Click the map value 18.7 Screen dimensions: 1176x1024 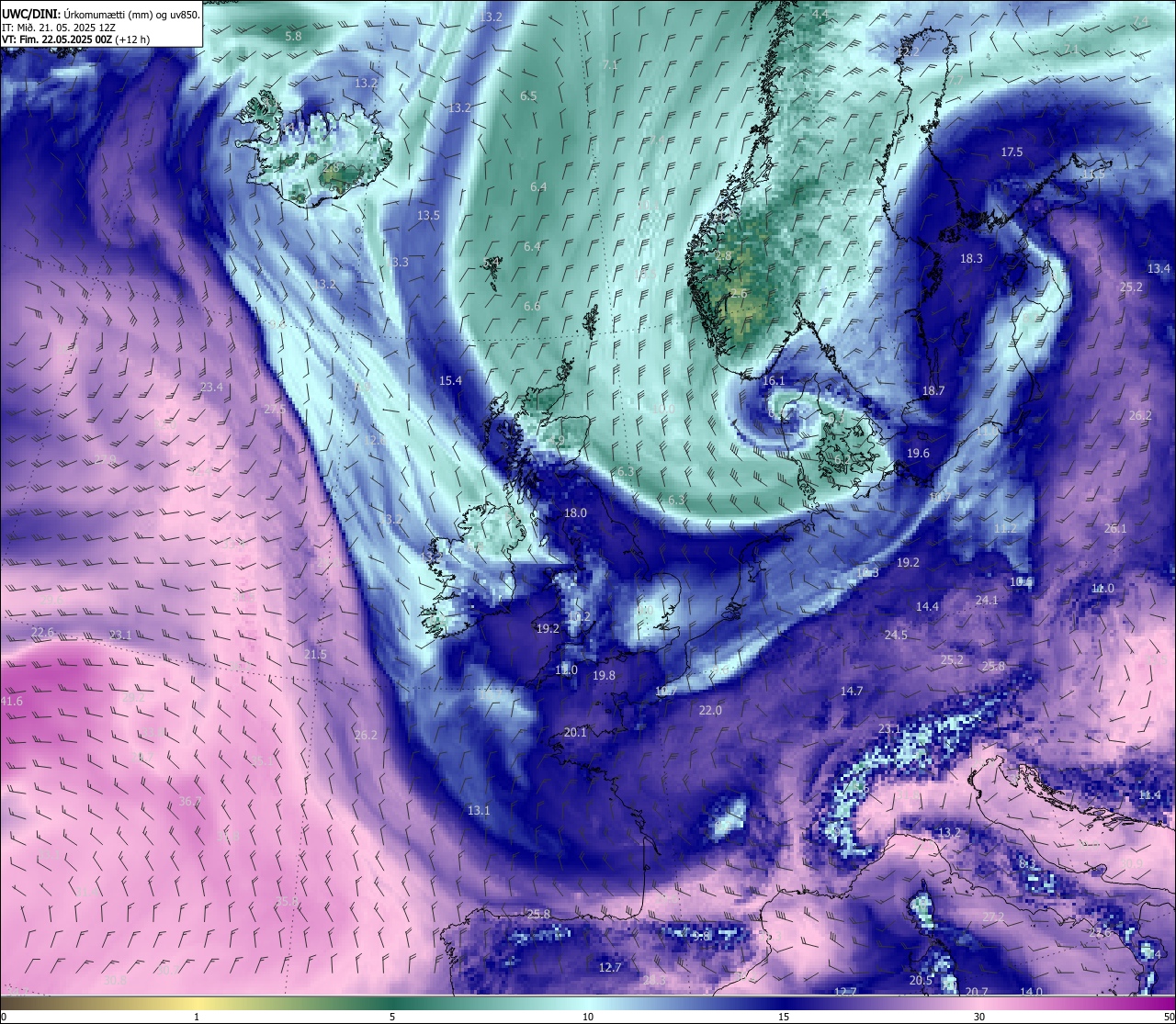coord(933,390)
